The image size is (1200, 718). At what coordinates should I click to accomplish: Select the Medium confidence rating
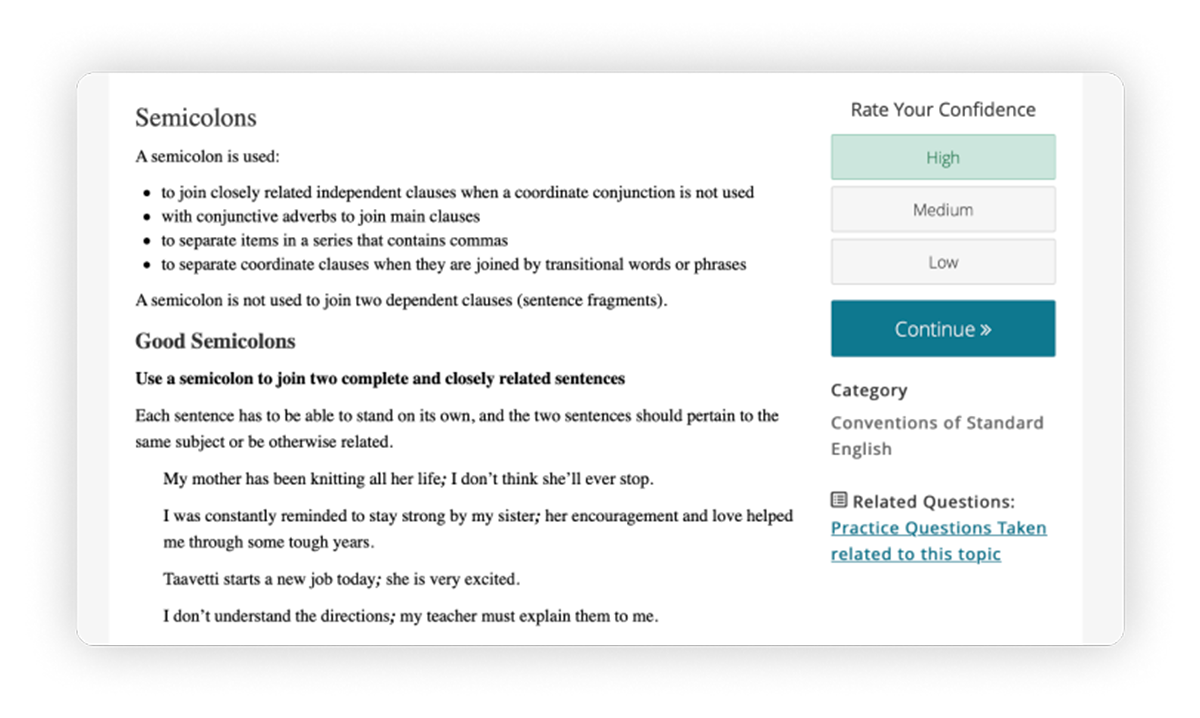(942, 209)
